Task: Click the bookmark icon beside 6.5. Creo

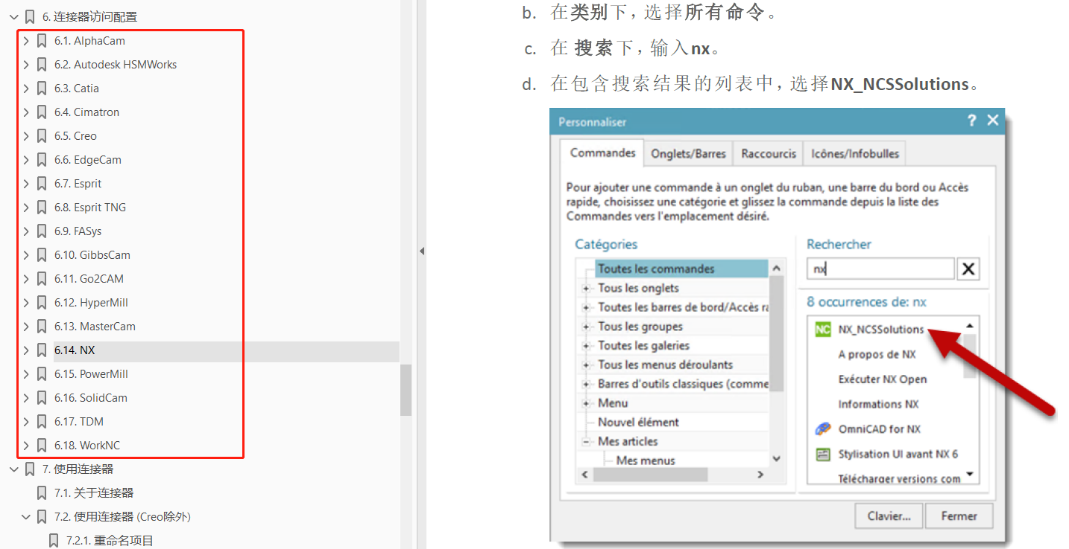Action: (x=42, y=136)
